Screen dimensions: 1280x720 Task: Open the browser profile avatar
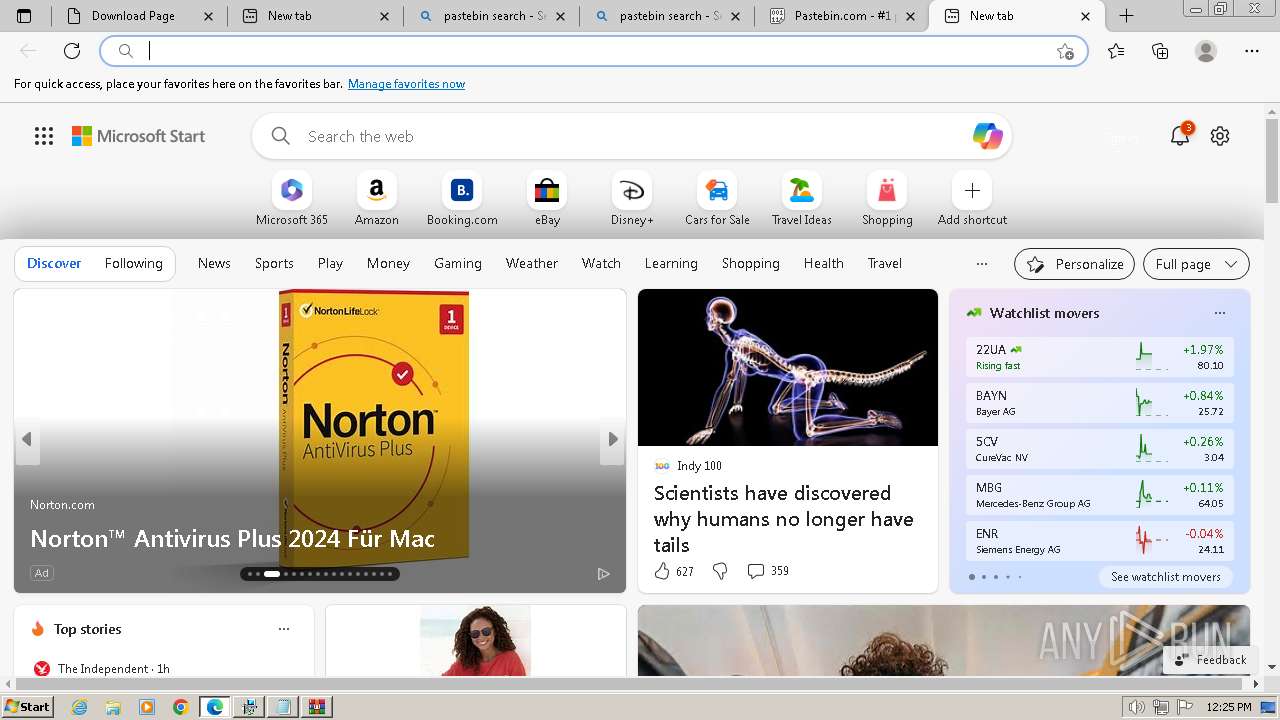click(x=1206, y=51)
